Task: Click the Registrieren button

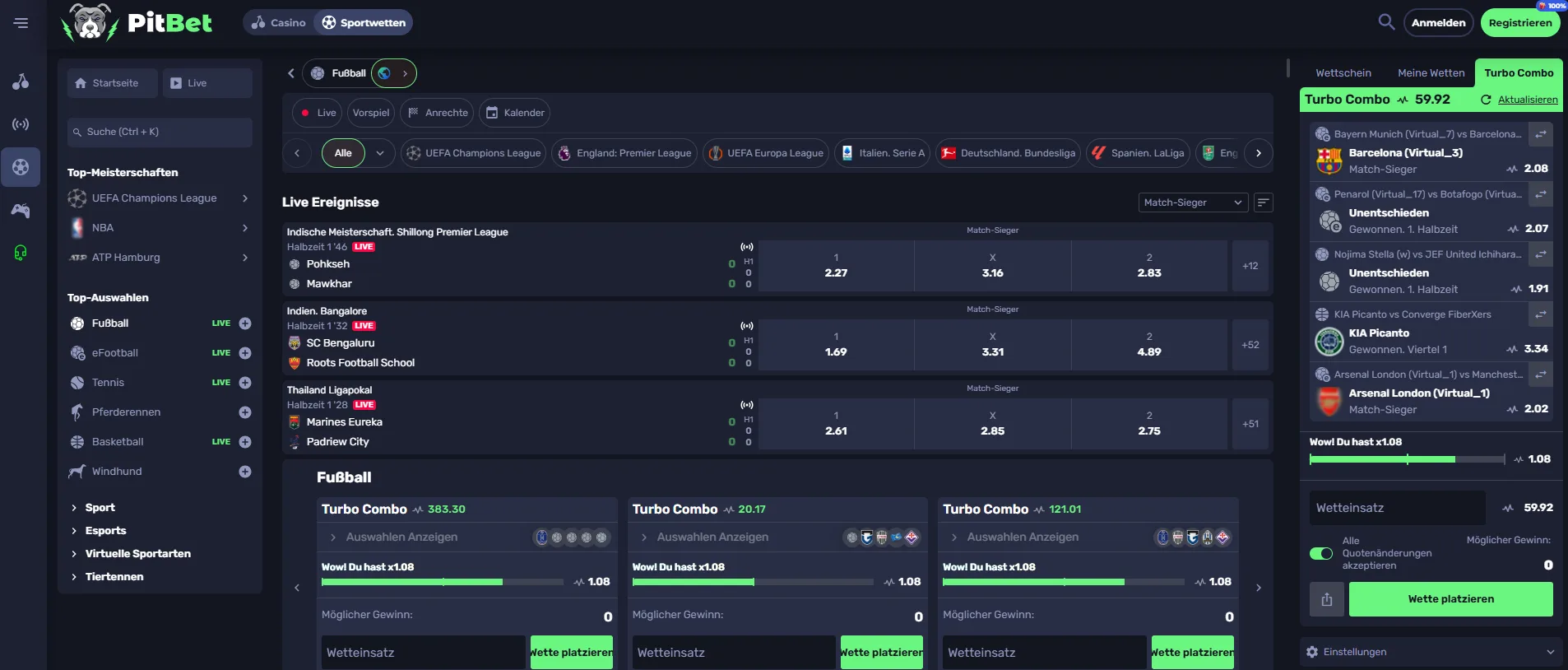Action: [1520, 23]
